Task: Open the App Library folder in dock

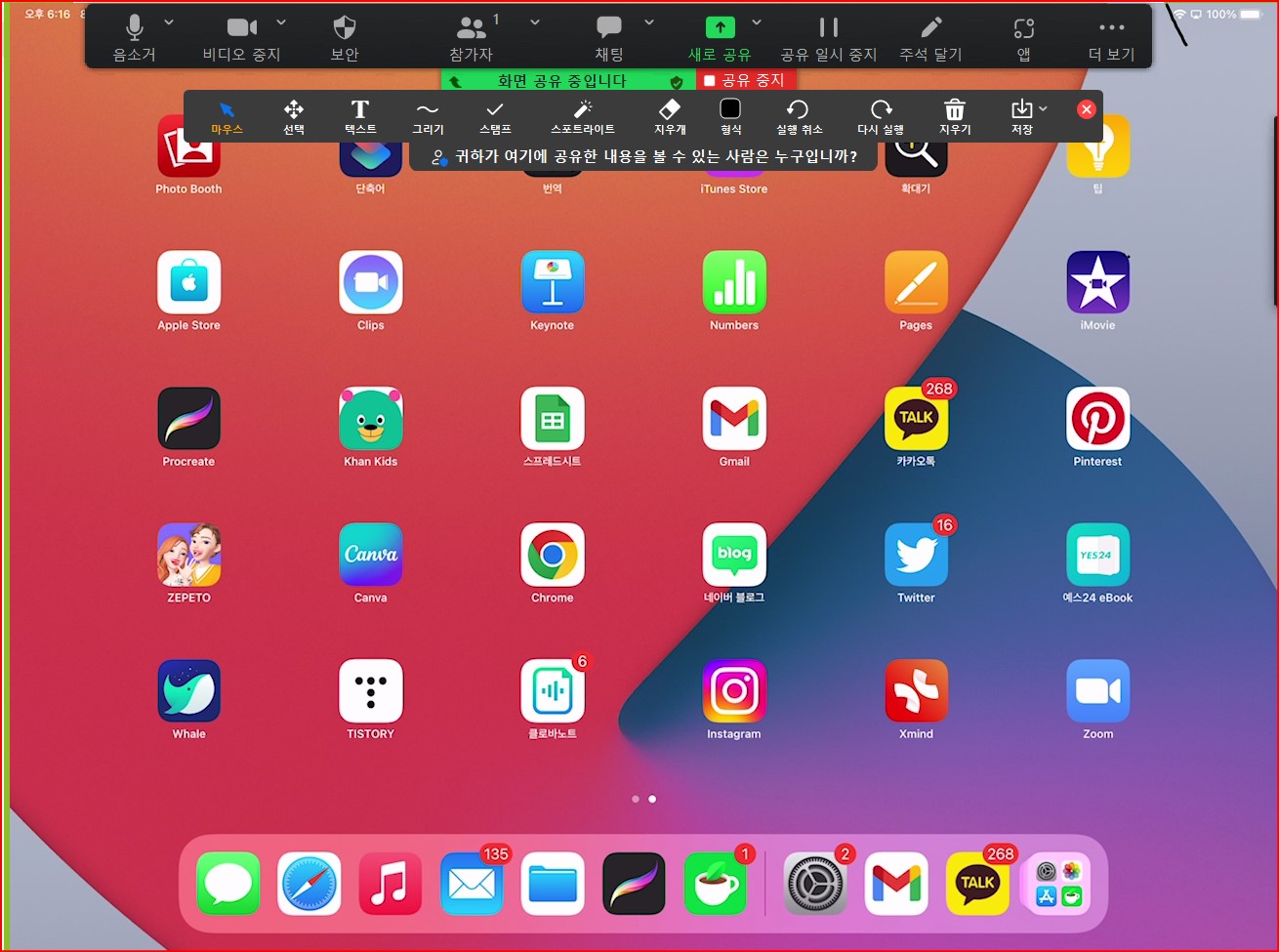Action: click(x=1058, y=884)
